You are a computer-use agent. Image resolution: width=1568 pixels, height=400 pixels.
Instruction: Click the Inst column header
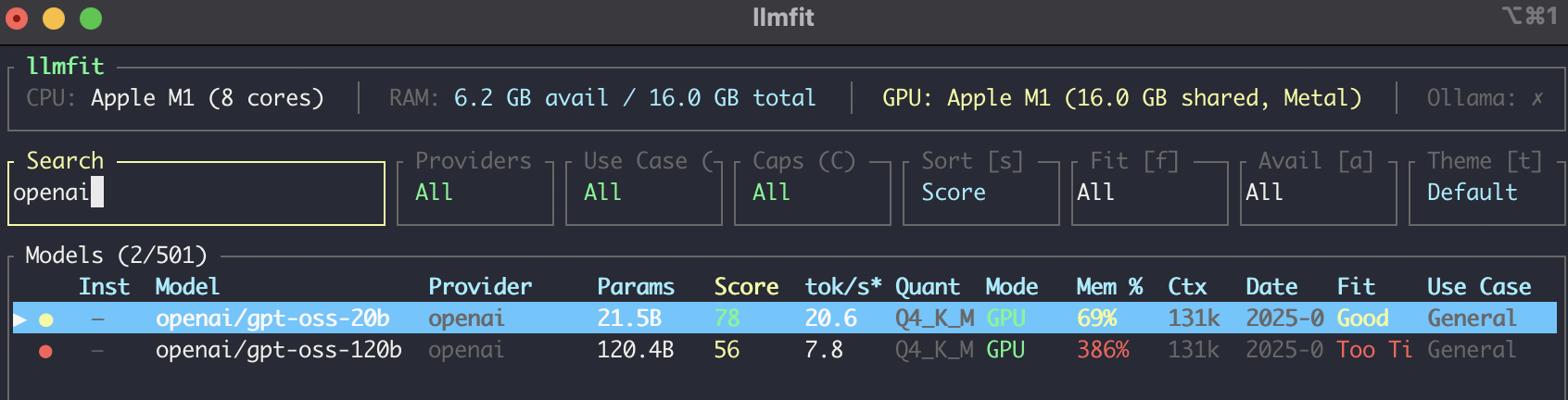tap(104, 287)
